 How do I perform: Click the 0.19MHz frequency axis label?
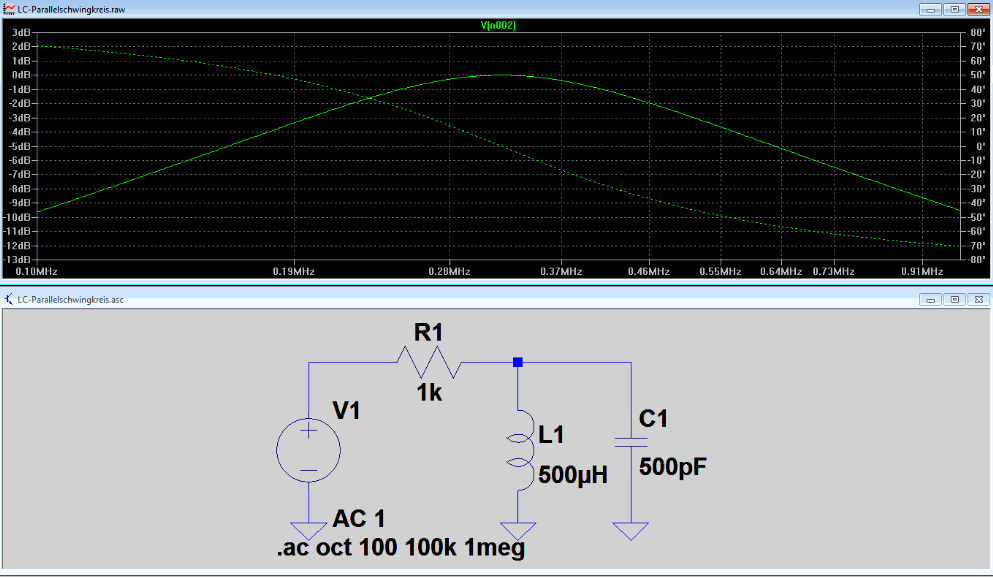pyautogui.click(x=294, y=272)
